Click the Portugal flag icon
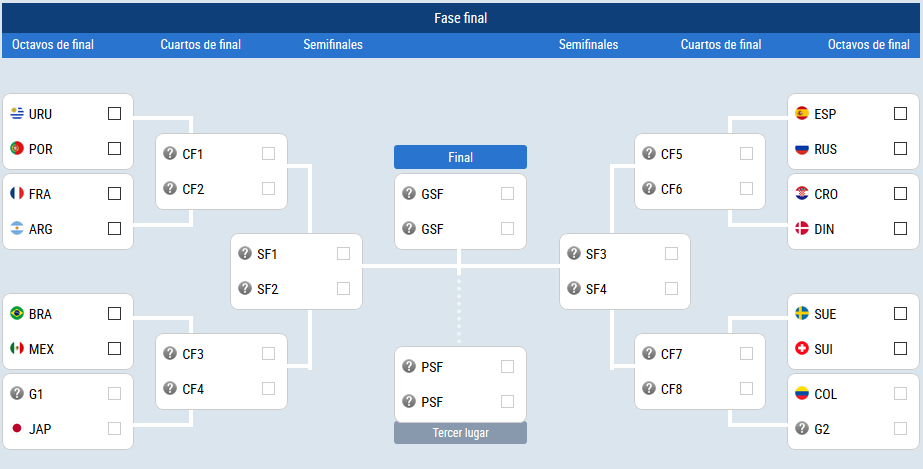Viewport: 923px width, 469px height. [x=17, y=149]
